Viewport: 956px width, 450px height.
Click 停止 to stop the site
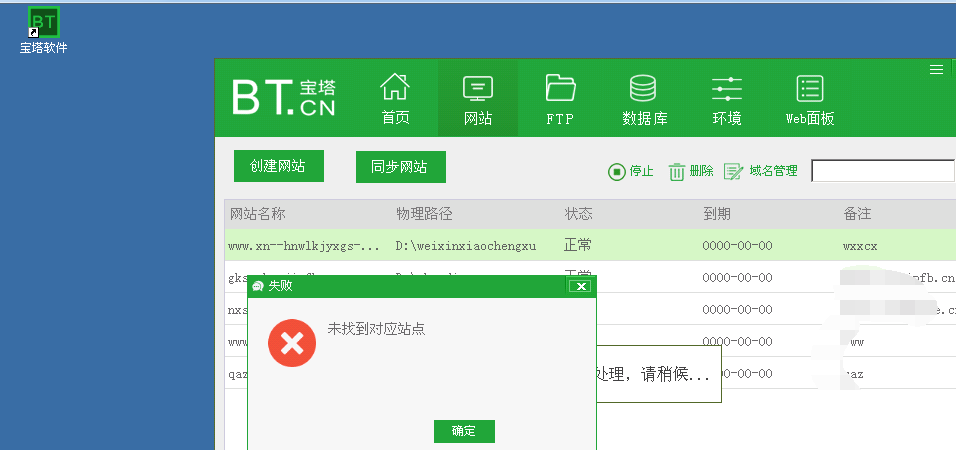[630, 171]
